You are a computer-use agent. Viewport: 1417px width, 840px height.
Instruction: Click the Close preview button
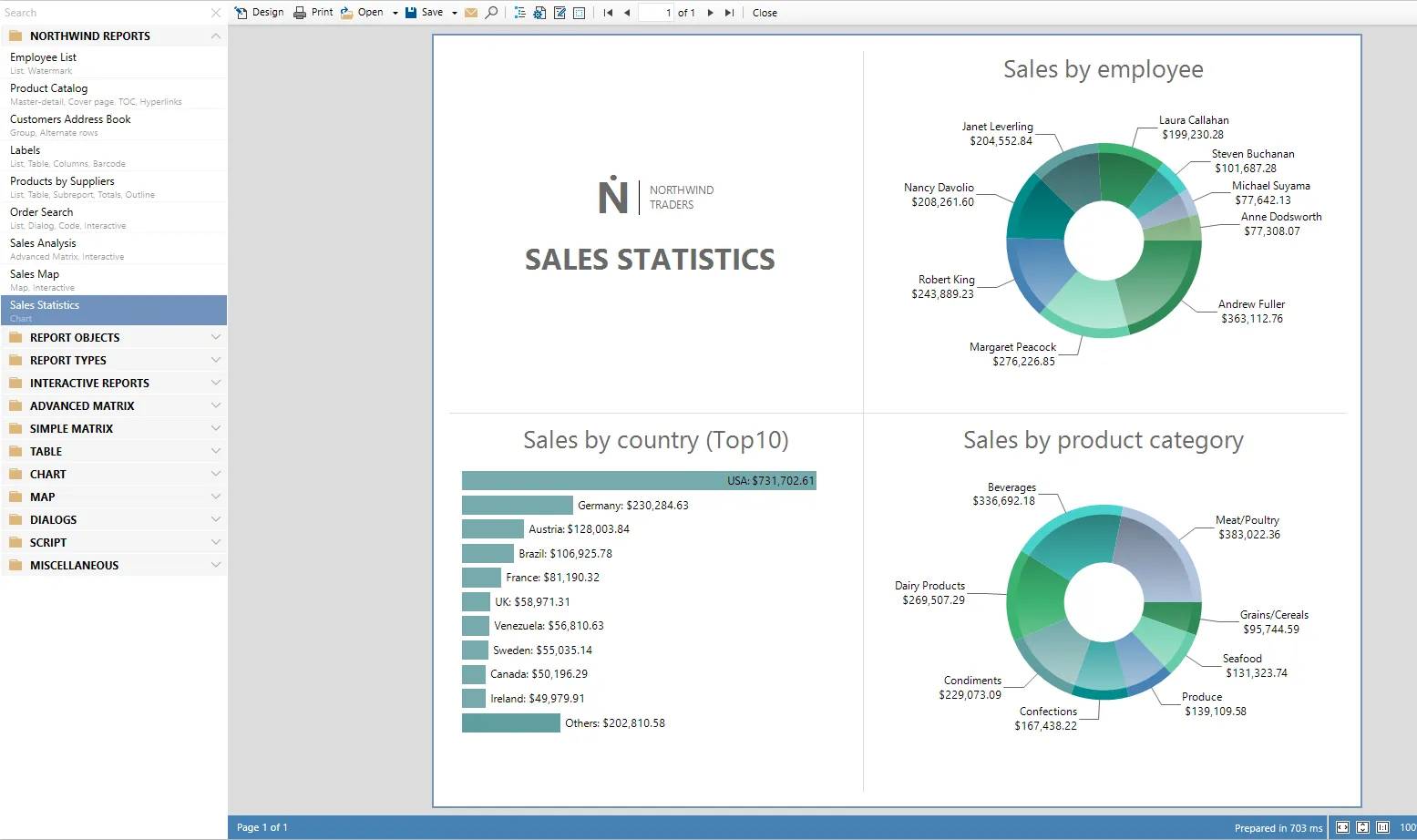[765, 13]
